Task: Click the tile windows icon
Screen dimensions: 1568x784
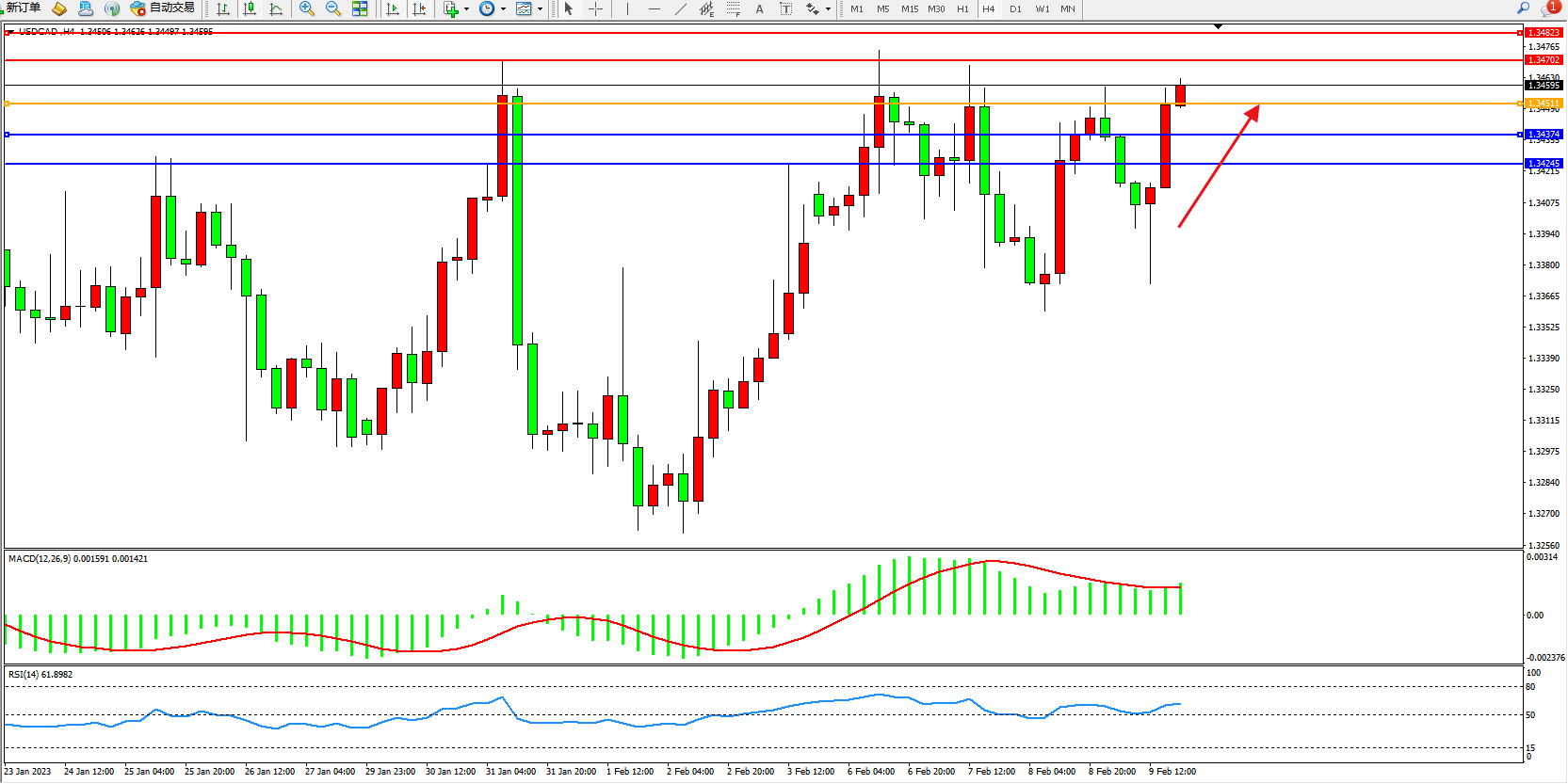Action: 360,9
